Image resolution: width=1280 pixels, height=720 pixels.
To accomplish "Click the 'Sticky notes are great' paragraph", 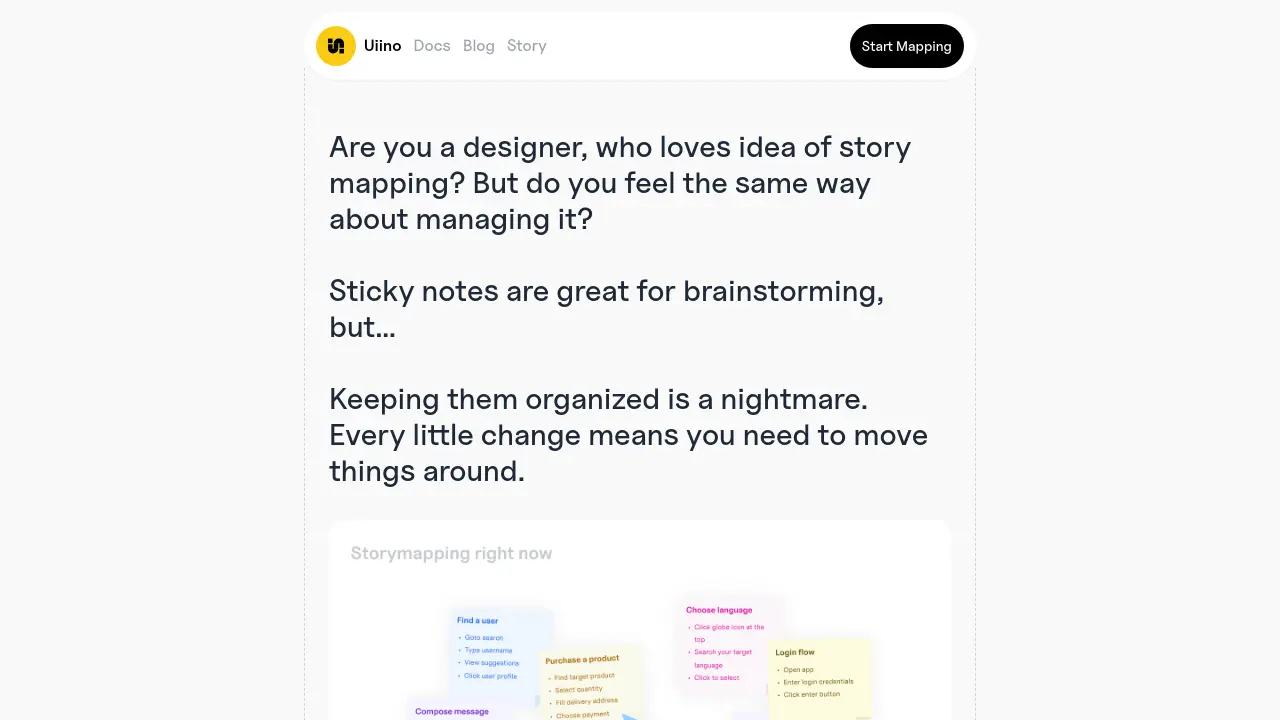I will coord(606,309).
